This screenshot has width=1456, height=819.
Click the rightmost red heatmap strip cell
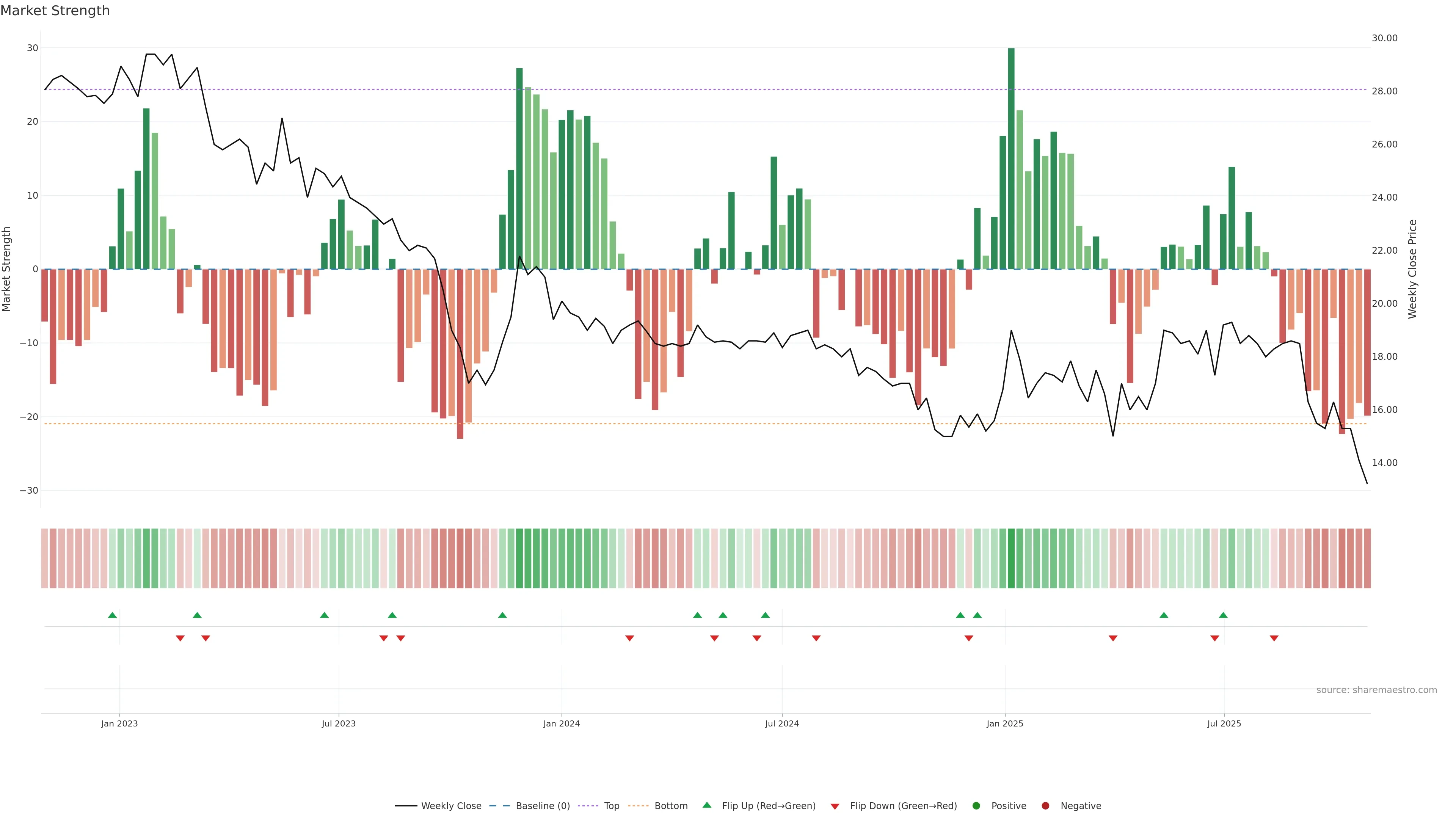[1367, 559]
